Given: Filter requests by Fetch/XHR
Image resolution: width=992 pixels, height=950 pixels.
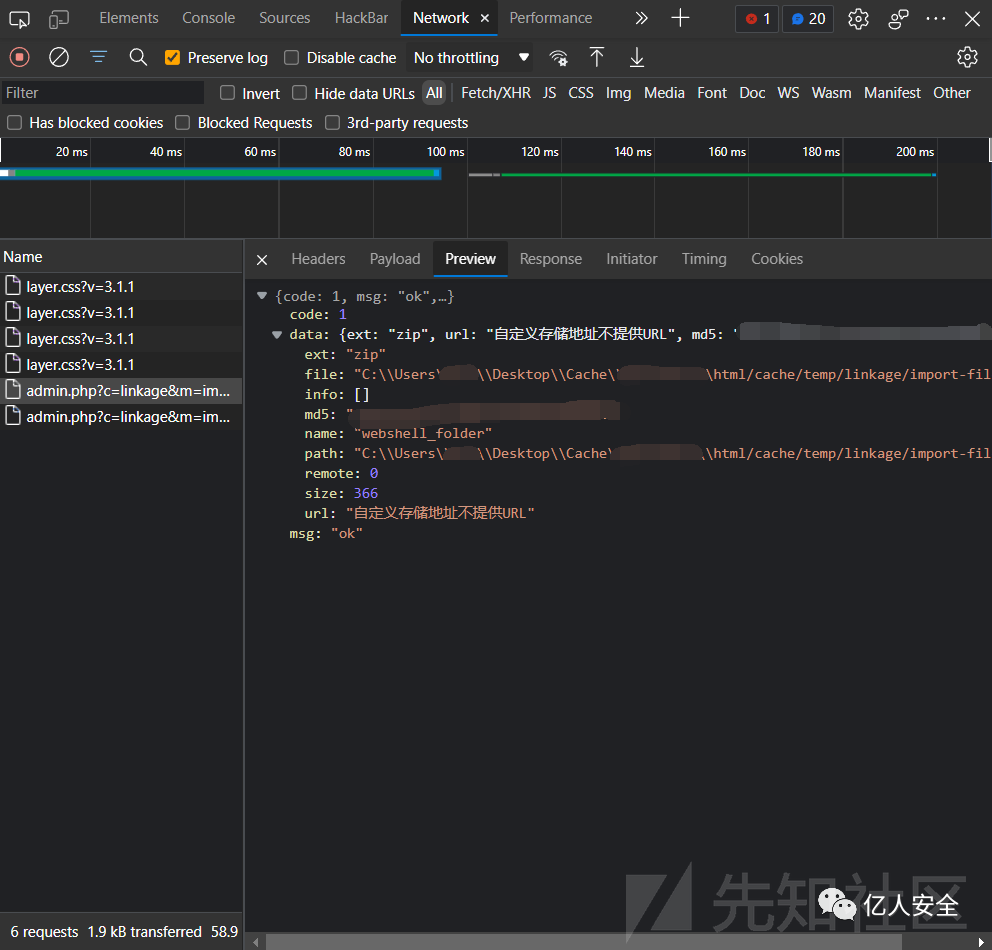Looking at the screenshot, I should pyautogui.click(x=495, y=93).
